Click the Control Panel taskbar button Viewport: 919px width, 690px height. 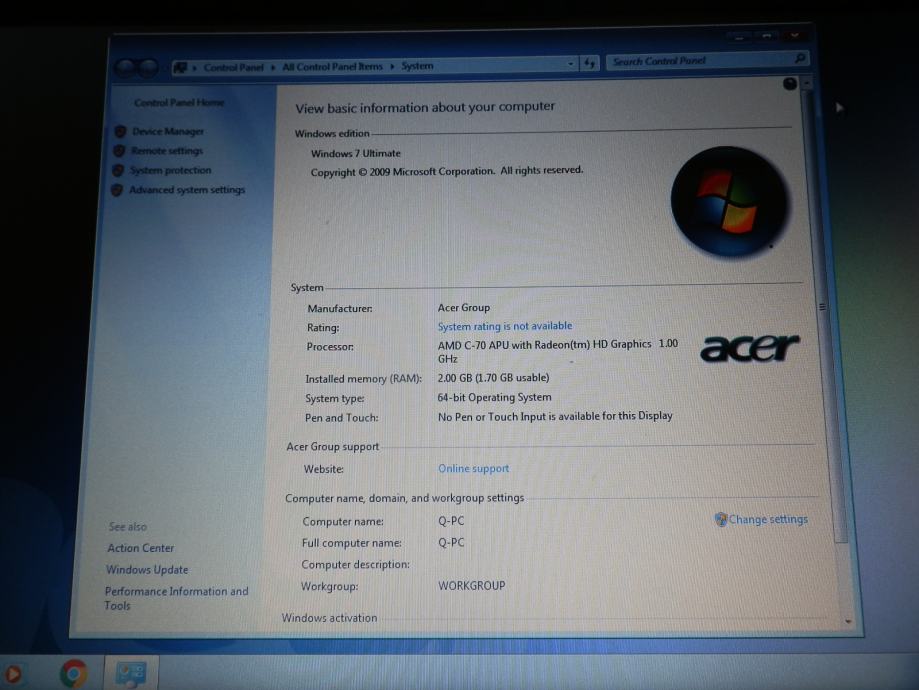[131, 673]
